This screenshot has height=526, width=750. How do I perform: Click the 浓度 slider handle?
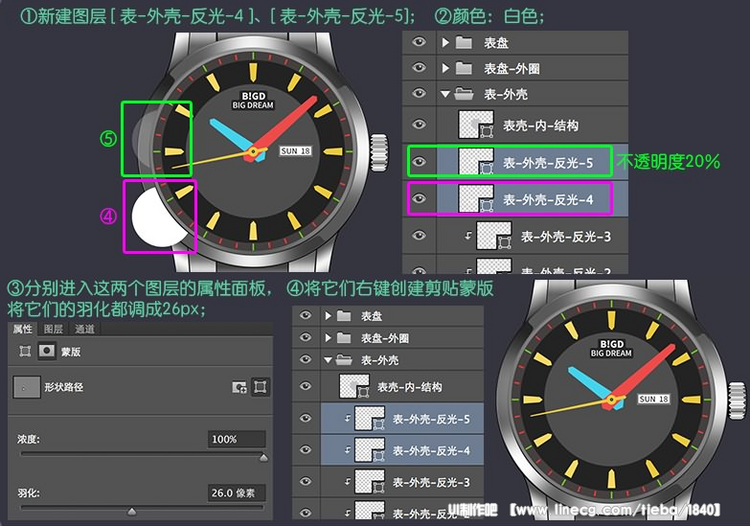264,458
